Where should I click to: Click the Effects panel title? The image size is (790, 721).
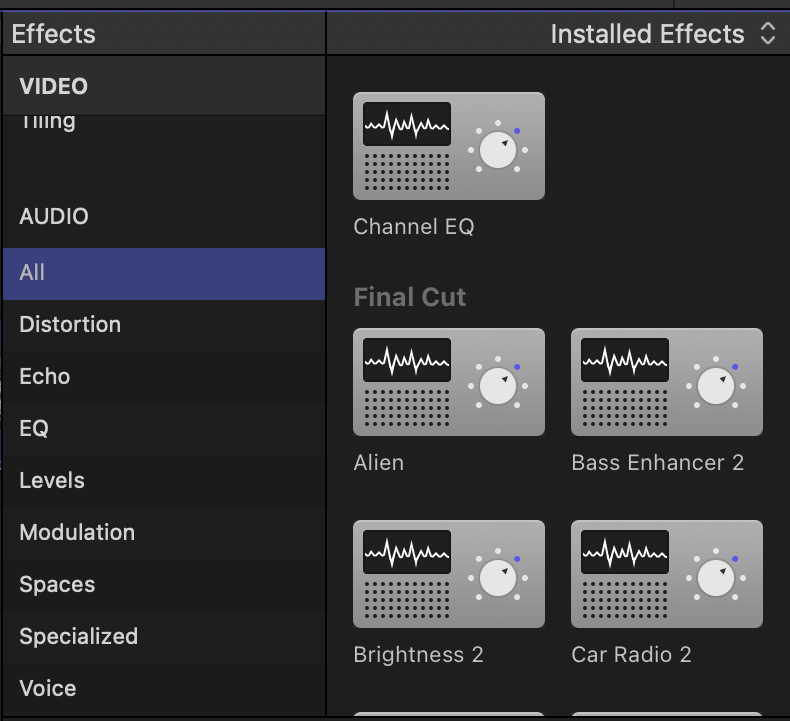pos(53,34)
